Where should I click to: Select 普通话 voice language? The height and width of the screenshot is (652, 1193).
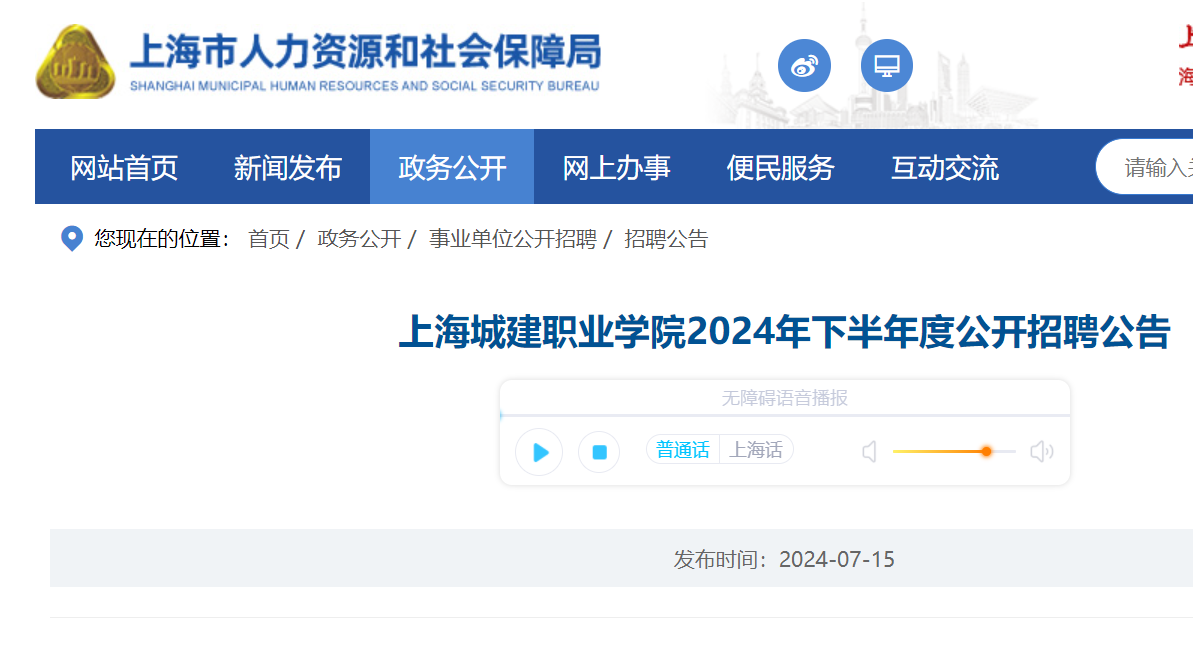point(682,450)
